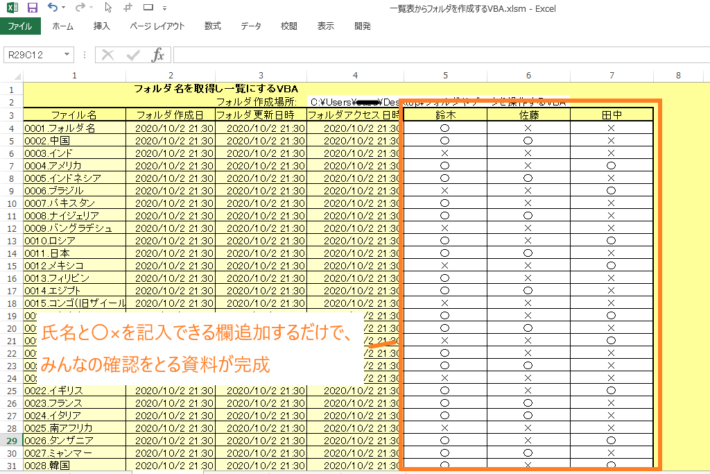Open the Undo history dropdown arrow
The height and width of the screenshot is (474, 710).
click(x=63, y=8)
